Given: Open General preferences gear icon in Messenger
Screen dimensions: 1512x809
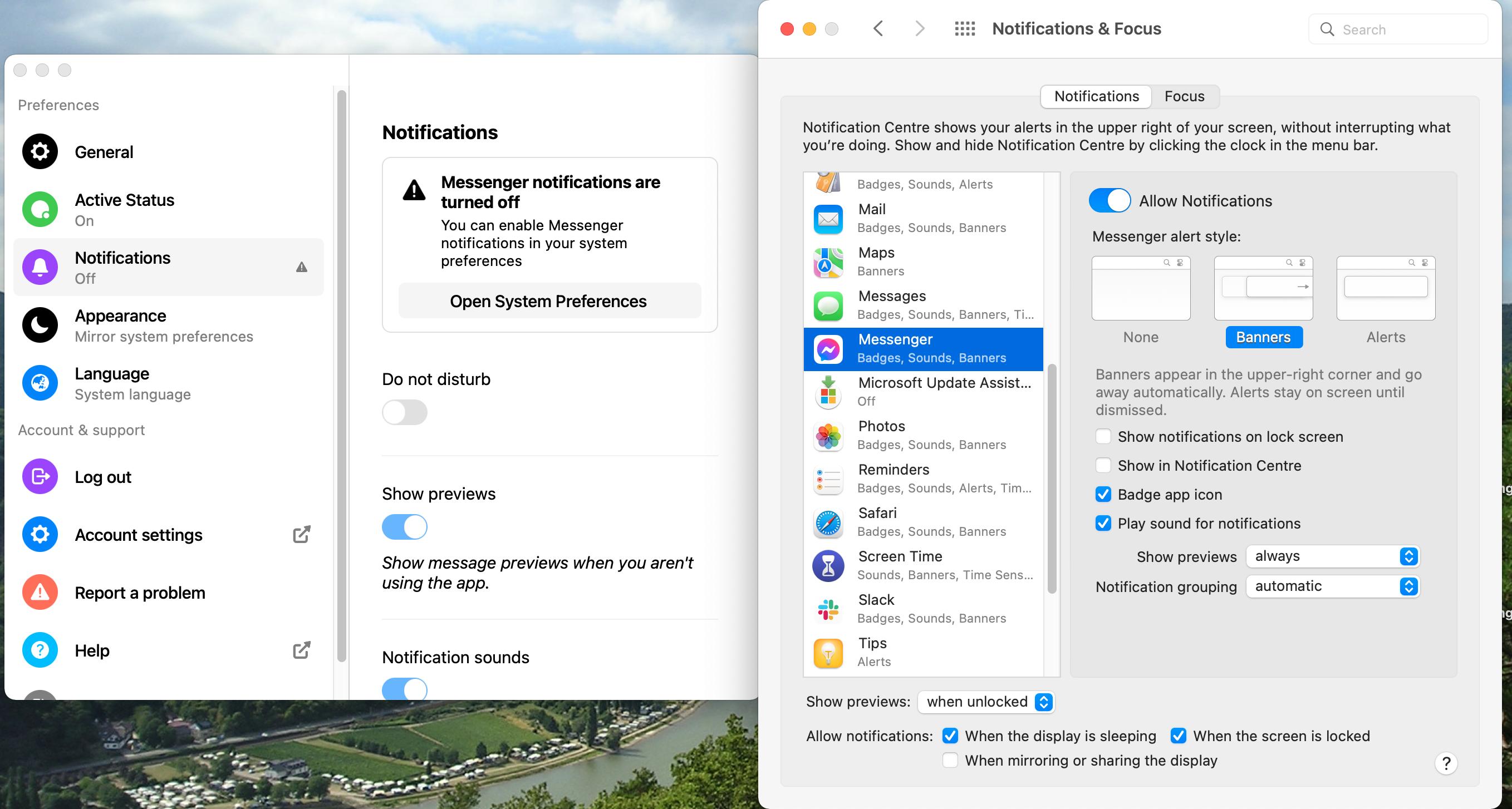Looking at the screenshot, I should pyautogui.click(x=40, y=152).
